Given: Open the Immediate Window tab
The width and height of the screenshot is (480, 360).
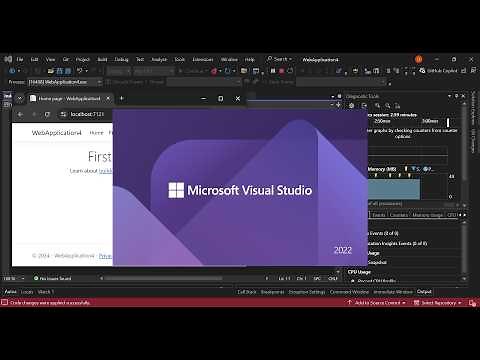Looking at the screenshot, I should pos(393,292).
